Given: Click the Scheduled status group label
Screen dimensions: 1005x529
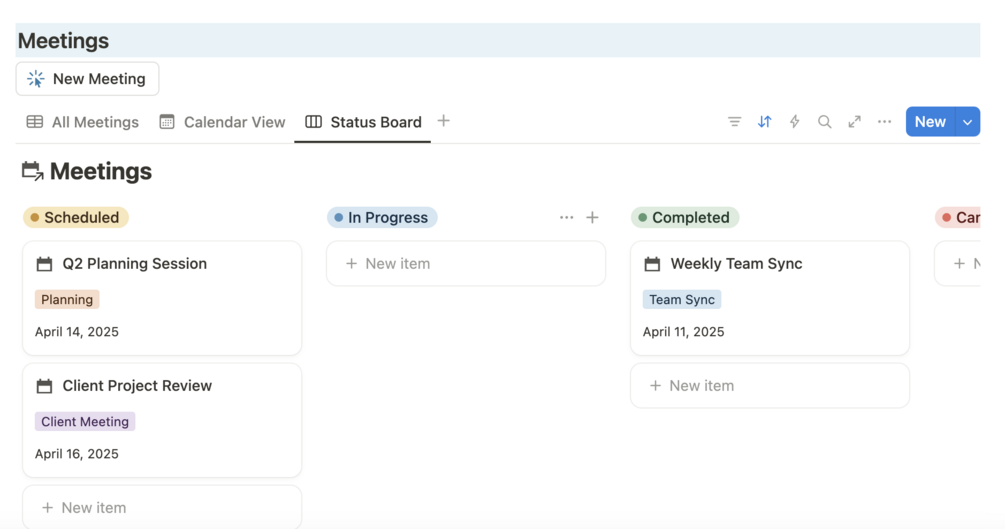Looking at the screenshot, I should tap(76, 217).
